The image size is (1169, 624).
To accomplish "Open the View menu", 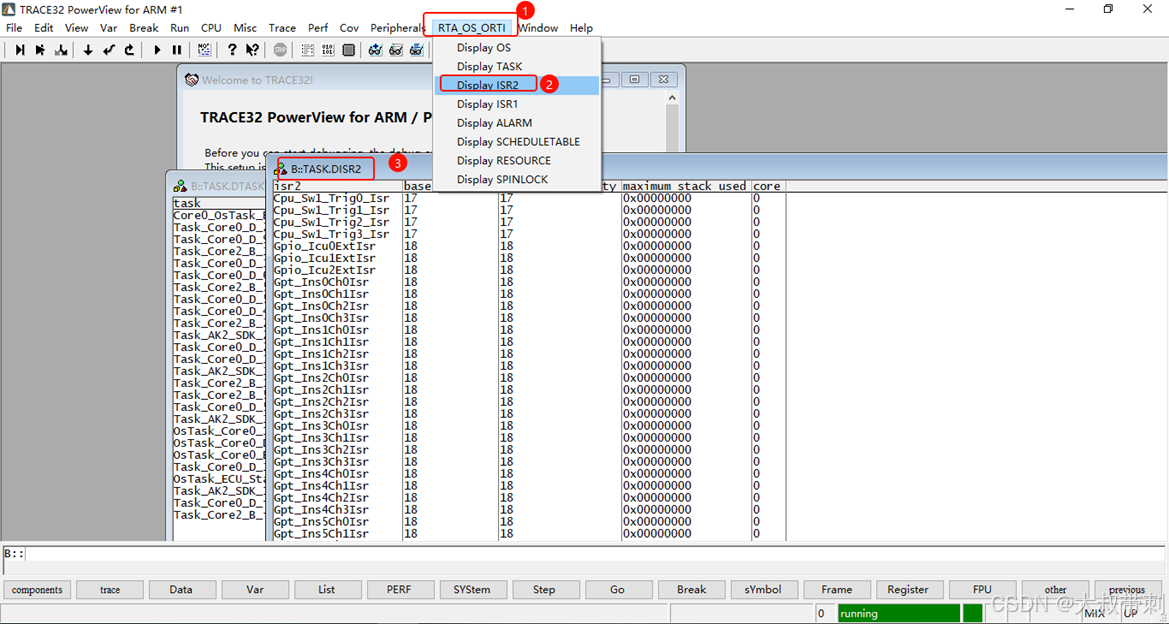I will point(76,28).
